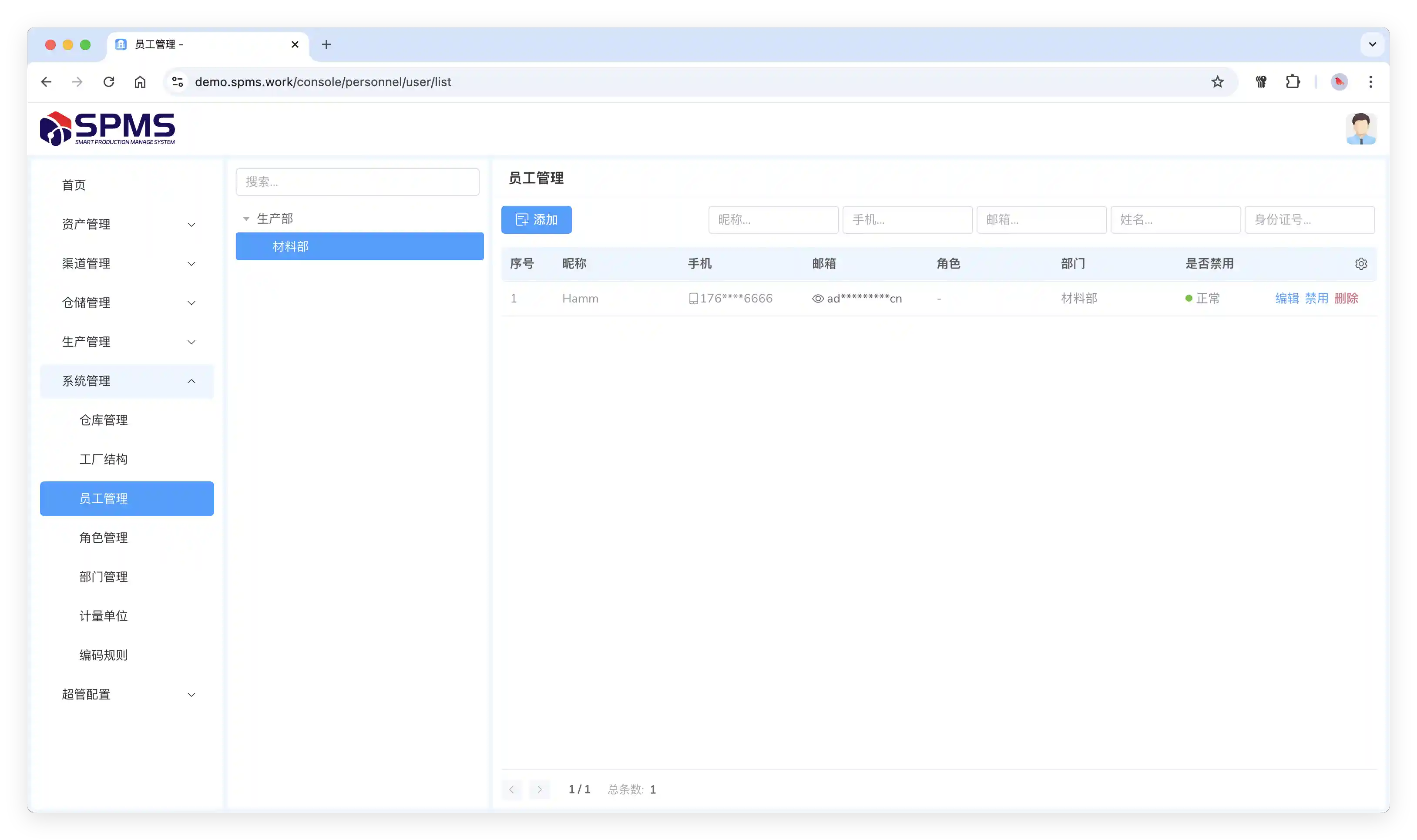Bookmark this page with the star icon
The height and width of the screenshot is (840, 1417).
(1217, 82)
